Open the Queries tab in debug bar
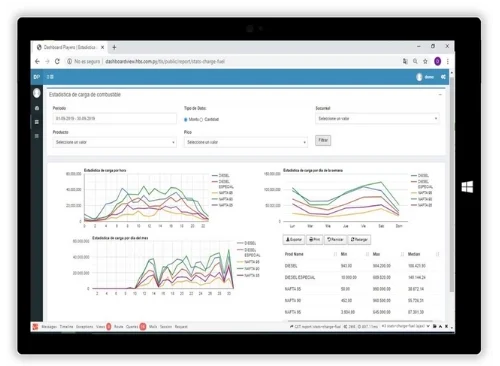Screen dimensions: 500x366 pyautogui.click(x=132, y=327)
